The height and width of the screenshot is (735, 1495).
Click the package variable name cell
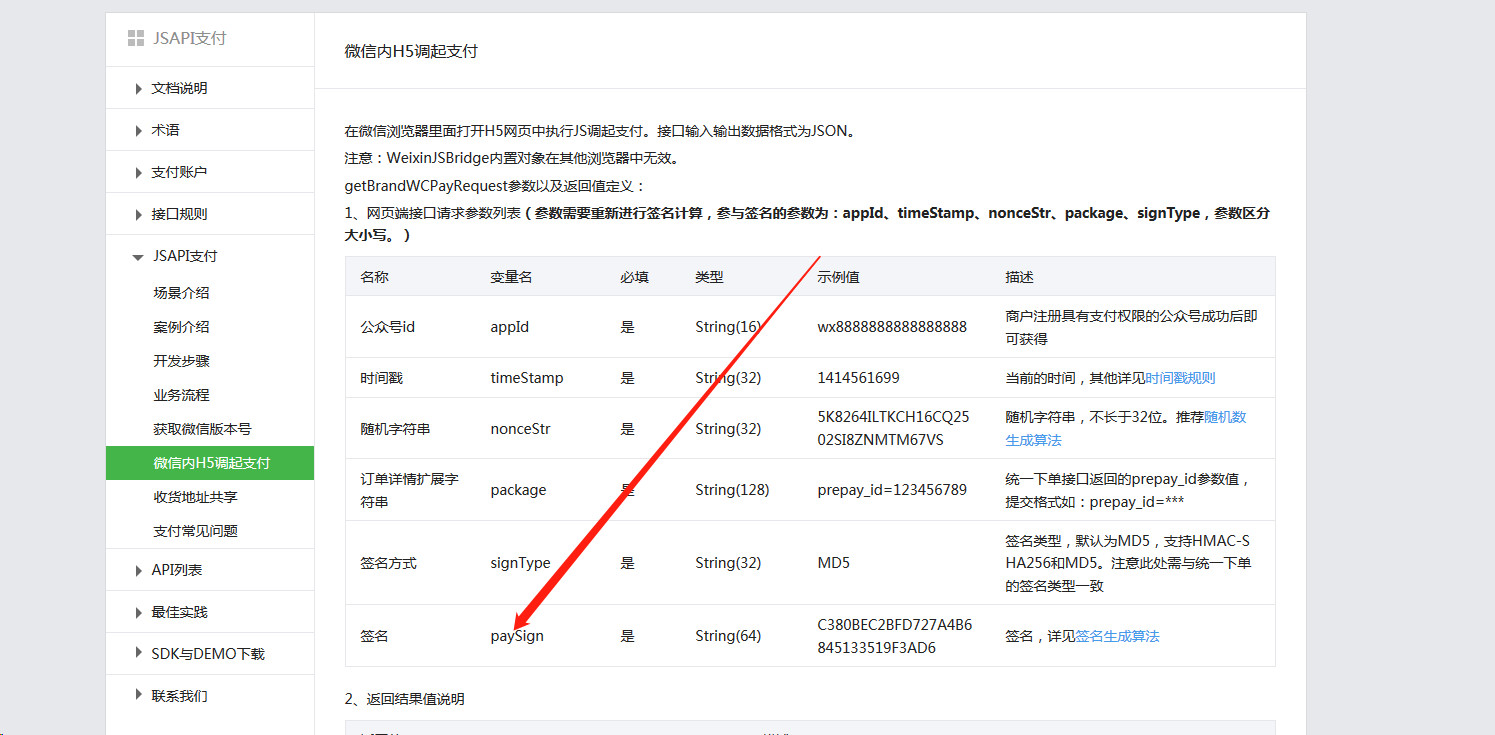(518, 490)
